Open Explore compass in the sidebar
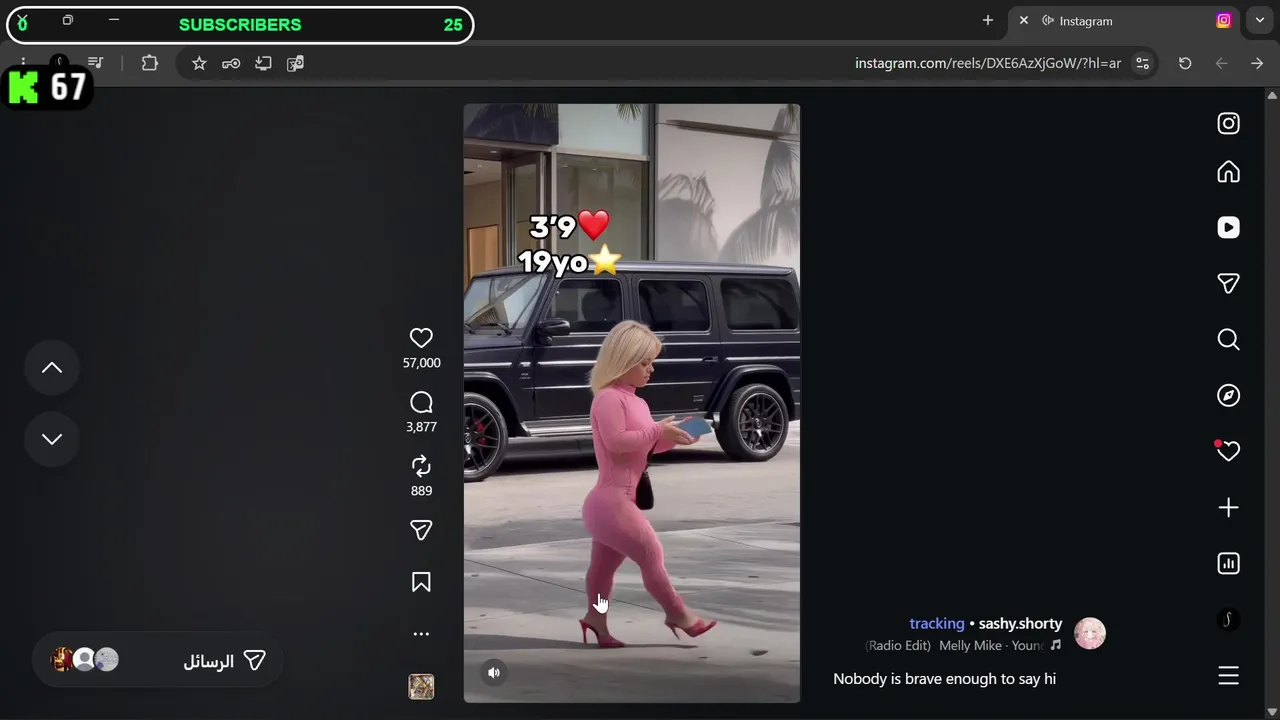1280x720 pixels. [1228, 396]
